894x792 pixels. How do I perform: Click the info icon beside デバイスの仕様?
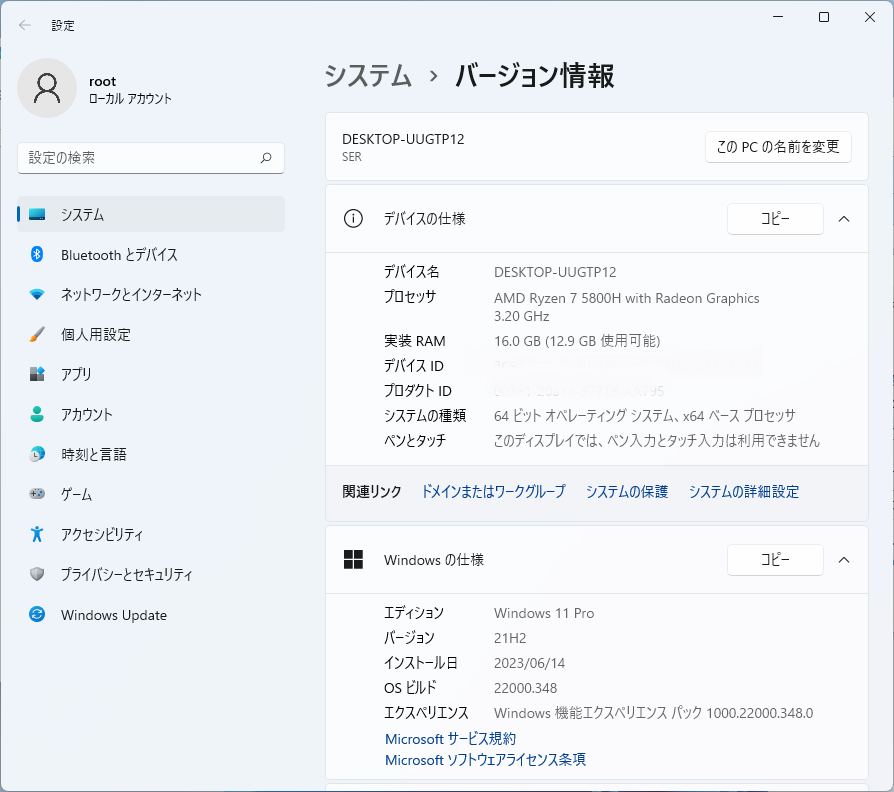coord(353,218)
